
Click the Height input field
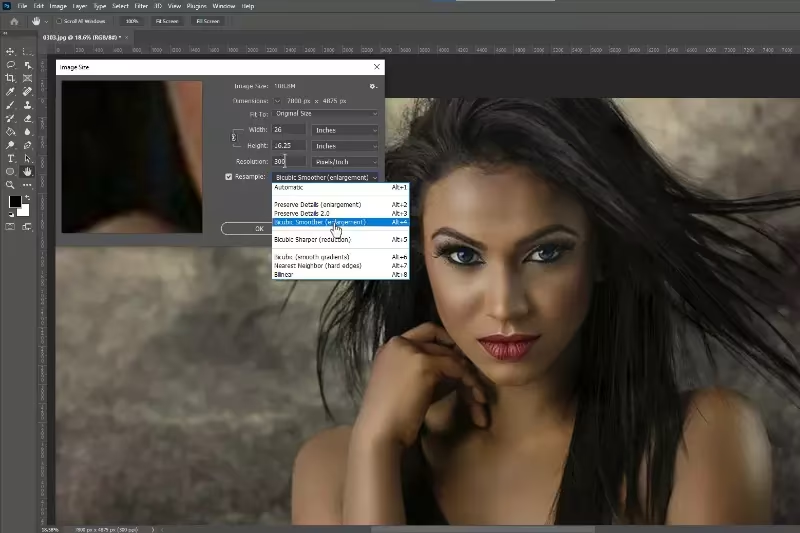[x=289, y=146]
